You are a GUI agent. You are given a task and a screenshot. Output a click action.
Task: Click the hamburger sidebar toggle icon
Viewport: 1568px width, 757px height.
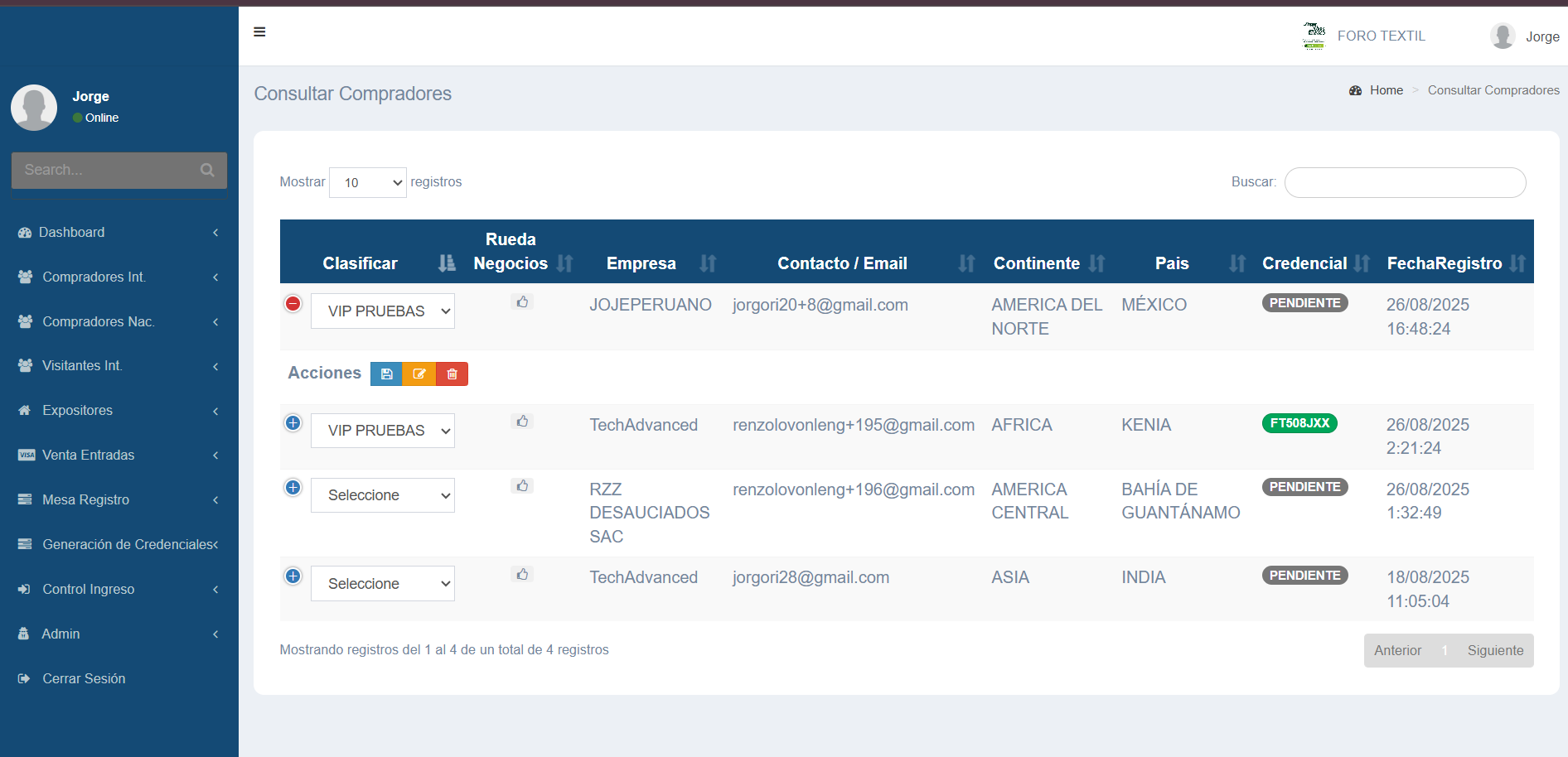pyautogui.click(x=259, y=32)
